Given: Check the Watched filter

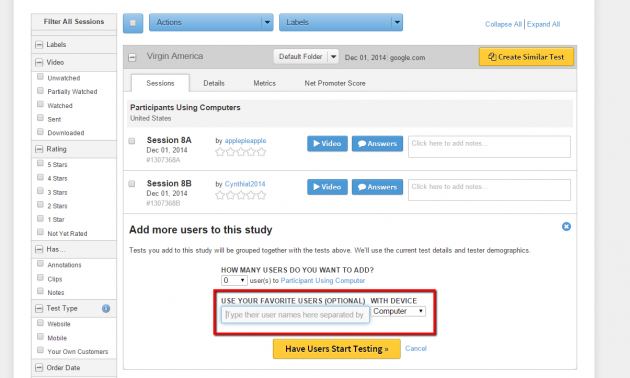Looking at the screenshot, I should click(x=40, y=104).
